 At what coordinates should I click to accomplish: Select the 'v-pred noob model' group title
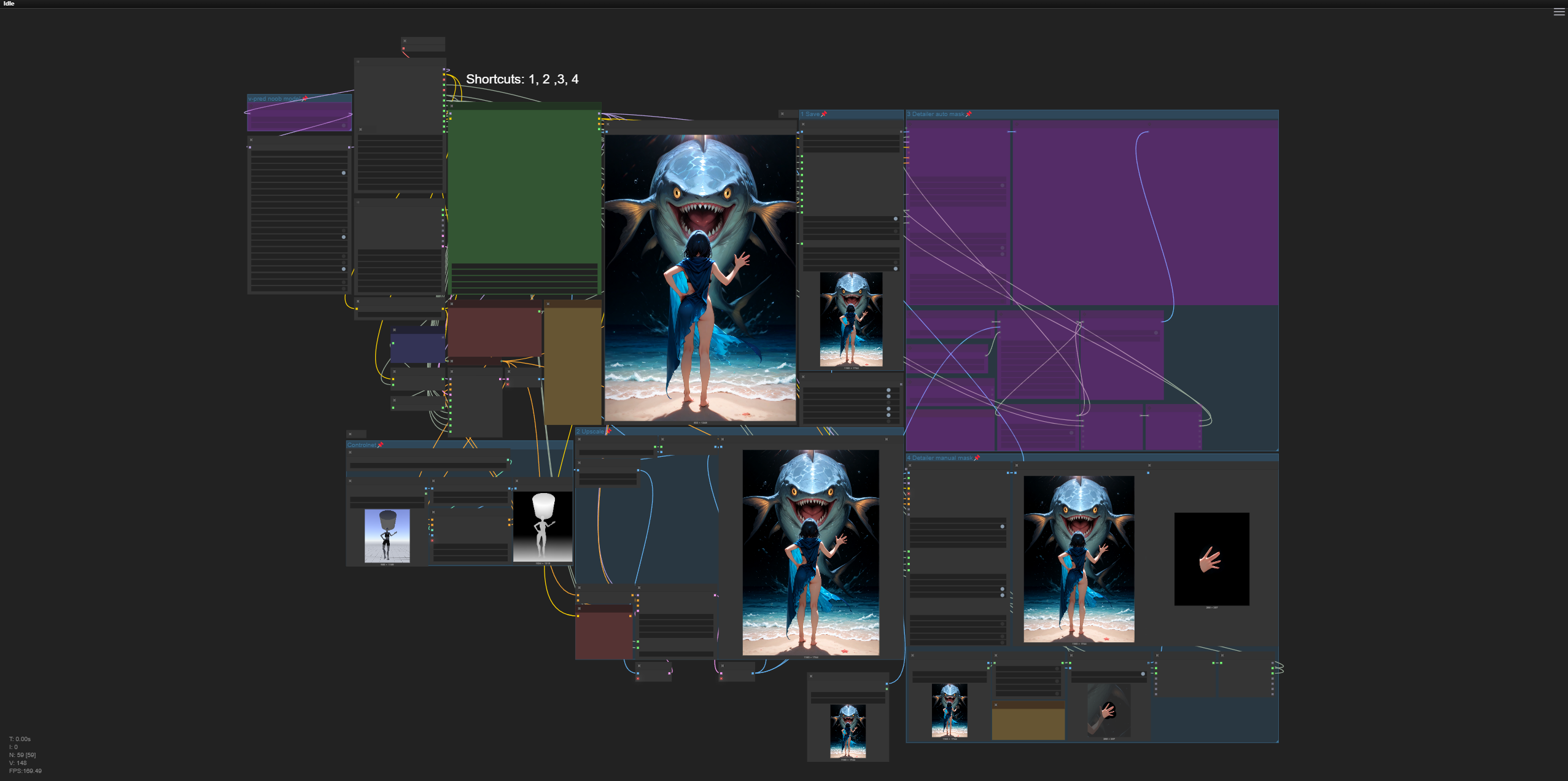[x=274, y=98]
